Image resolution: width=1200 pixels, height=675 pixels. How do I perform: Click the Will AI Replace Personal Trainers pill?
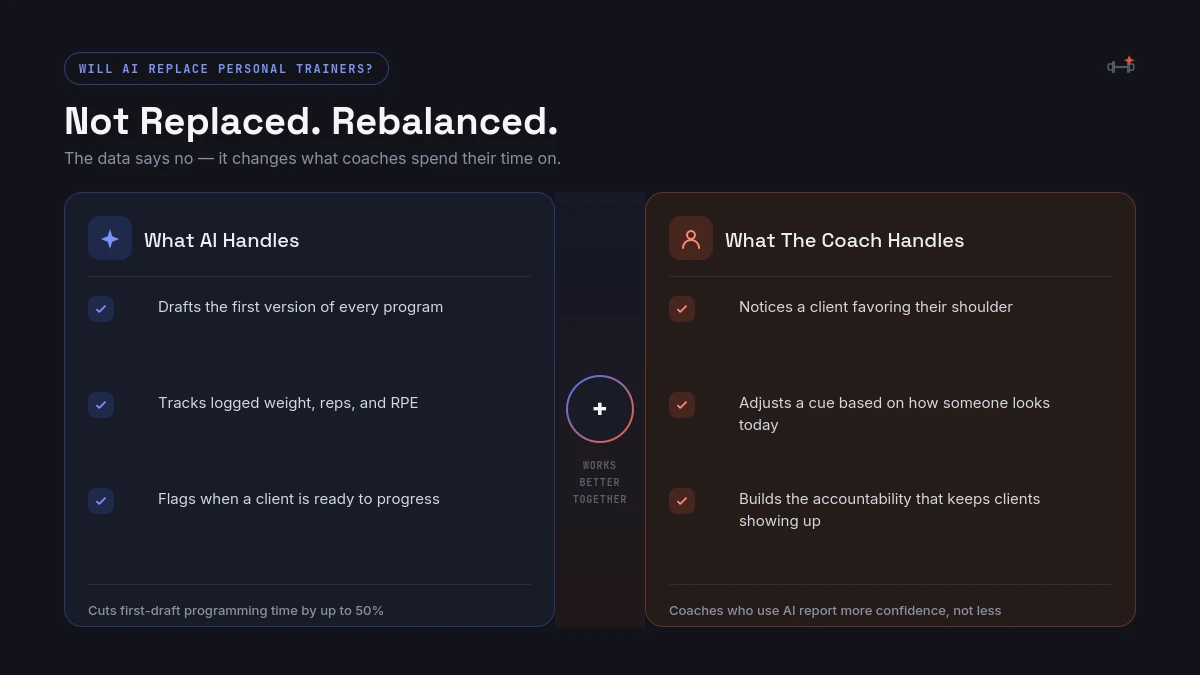click(226, 69)
